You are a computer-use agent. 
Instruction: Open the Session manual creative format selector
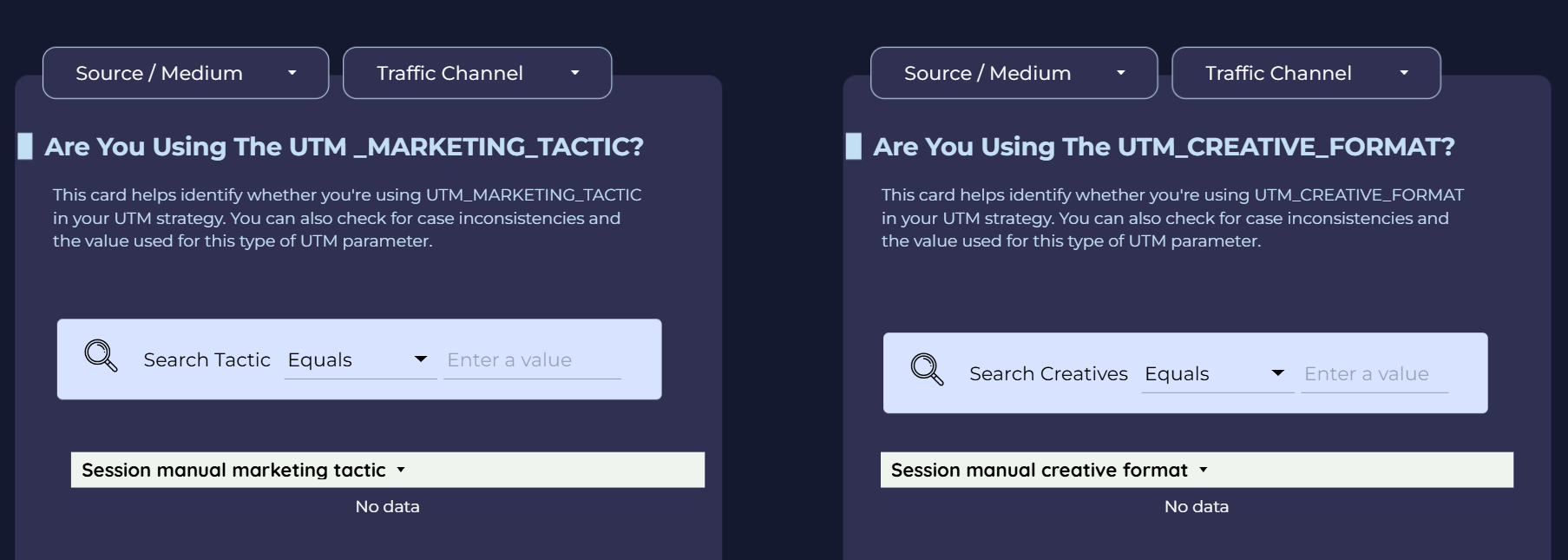[x=1039, y=470]
